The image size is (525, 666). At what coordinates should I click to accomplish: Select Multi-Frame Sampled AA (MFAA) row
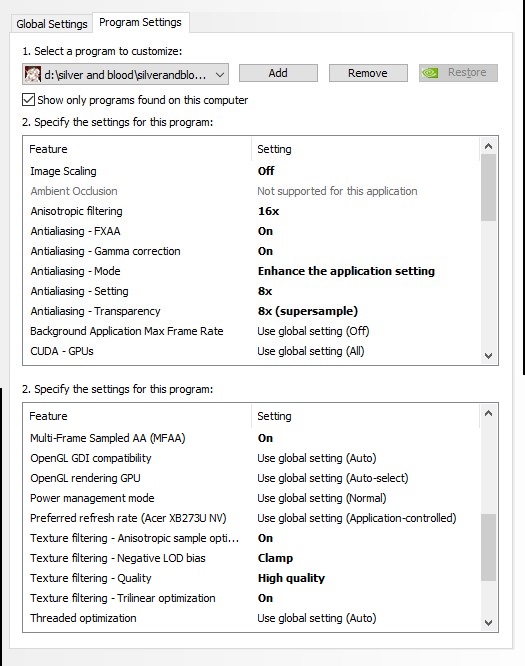pyautogui.click(x=252, y=438)
